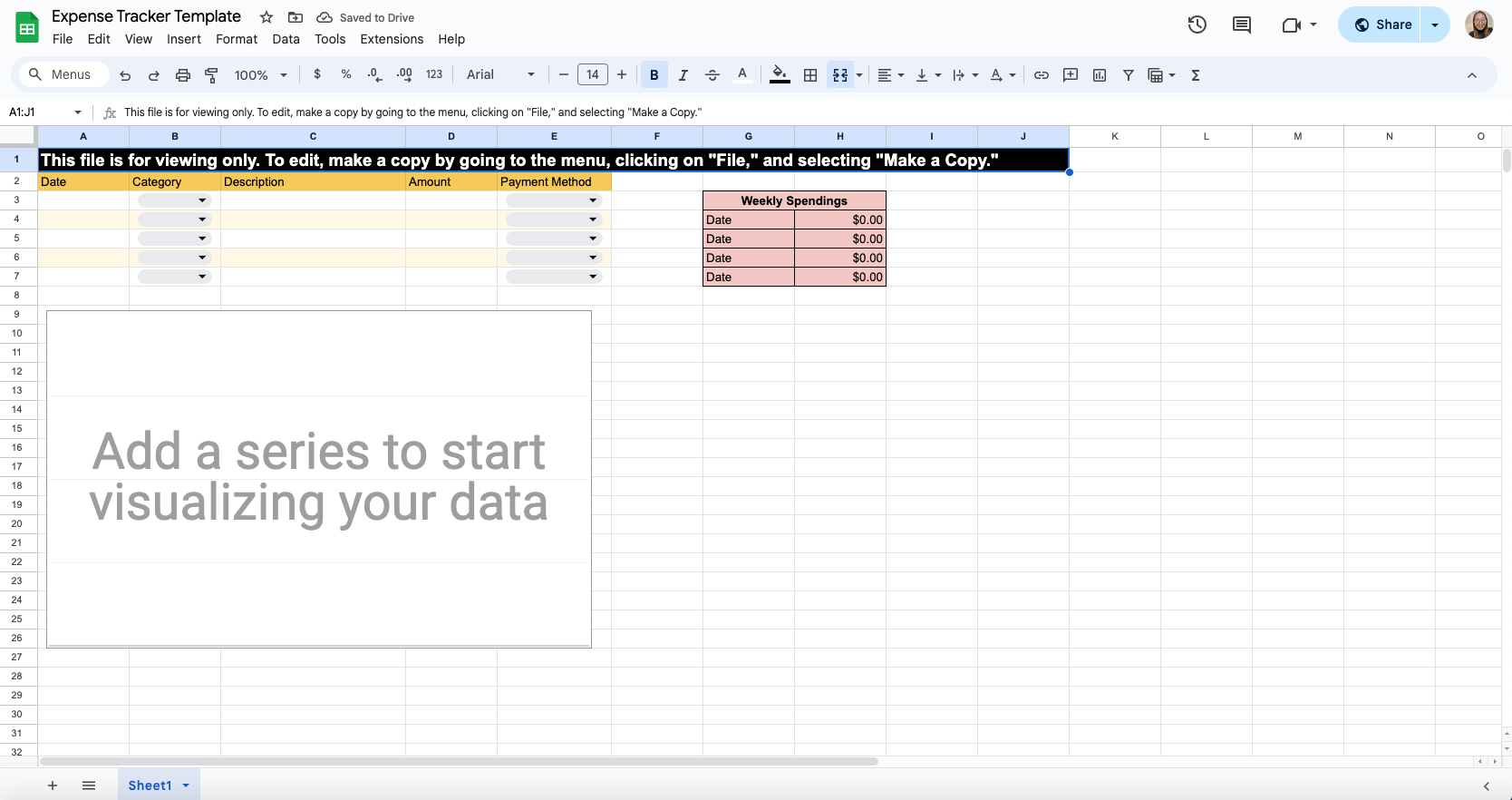The height and width of the screenshot is (800, 1512).
Task: Expand the zoom 100% dropdown
Action: pos(261,75)
